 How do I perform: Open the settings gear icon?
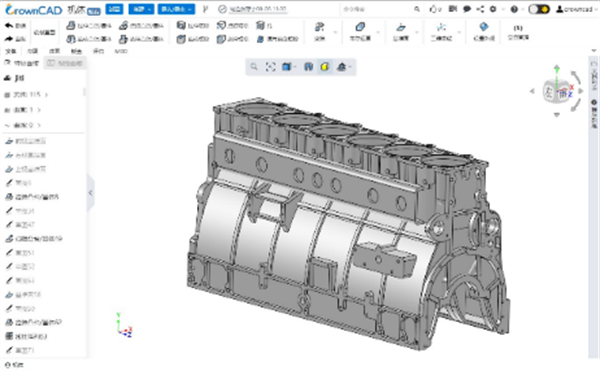tap(493, 9)
